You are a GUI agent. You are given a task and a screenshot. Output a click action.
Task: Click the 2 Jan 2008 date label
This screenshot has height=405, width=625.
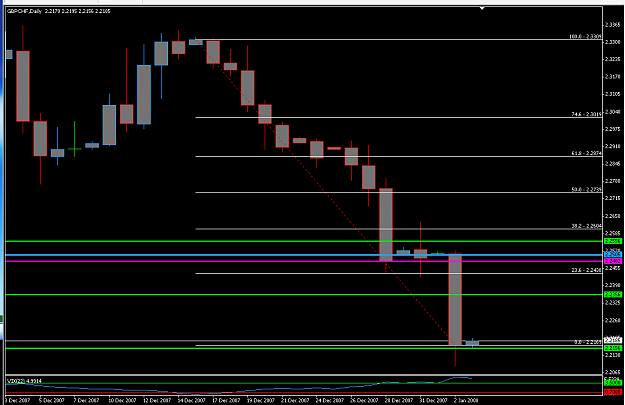466,400
